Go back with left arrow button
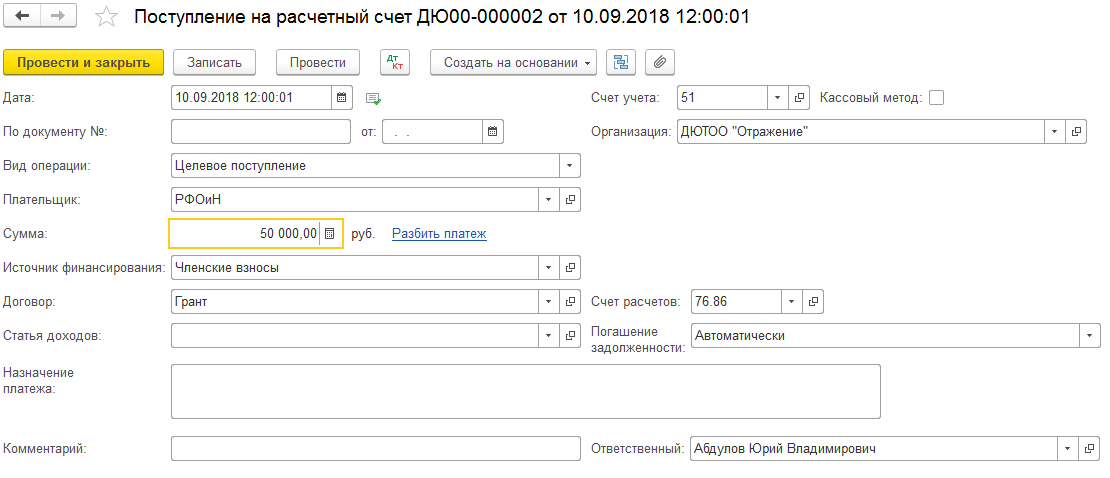 click(x=22, y=16)
